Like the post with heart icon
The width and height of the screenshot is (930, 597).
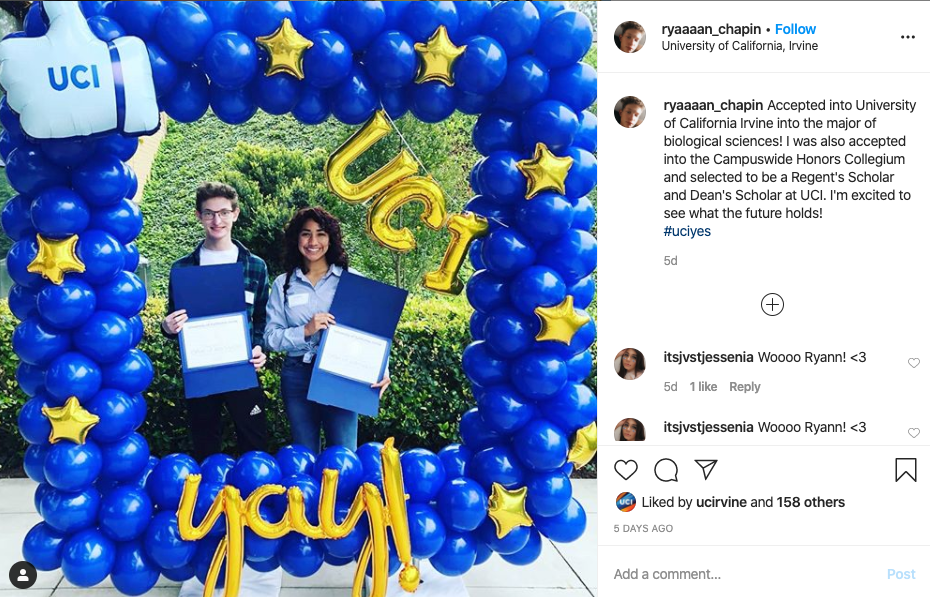pyautogui.click(x=626, y=470)
